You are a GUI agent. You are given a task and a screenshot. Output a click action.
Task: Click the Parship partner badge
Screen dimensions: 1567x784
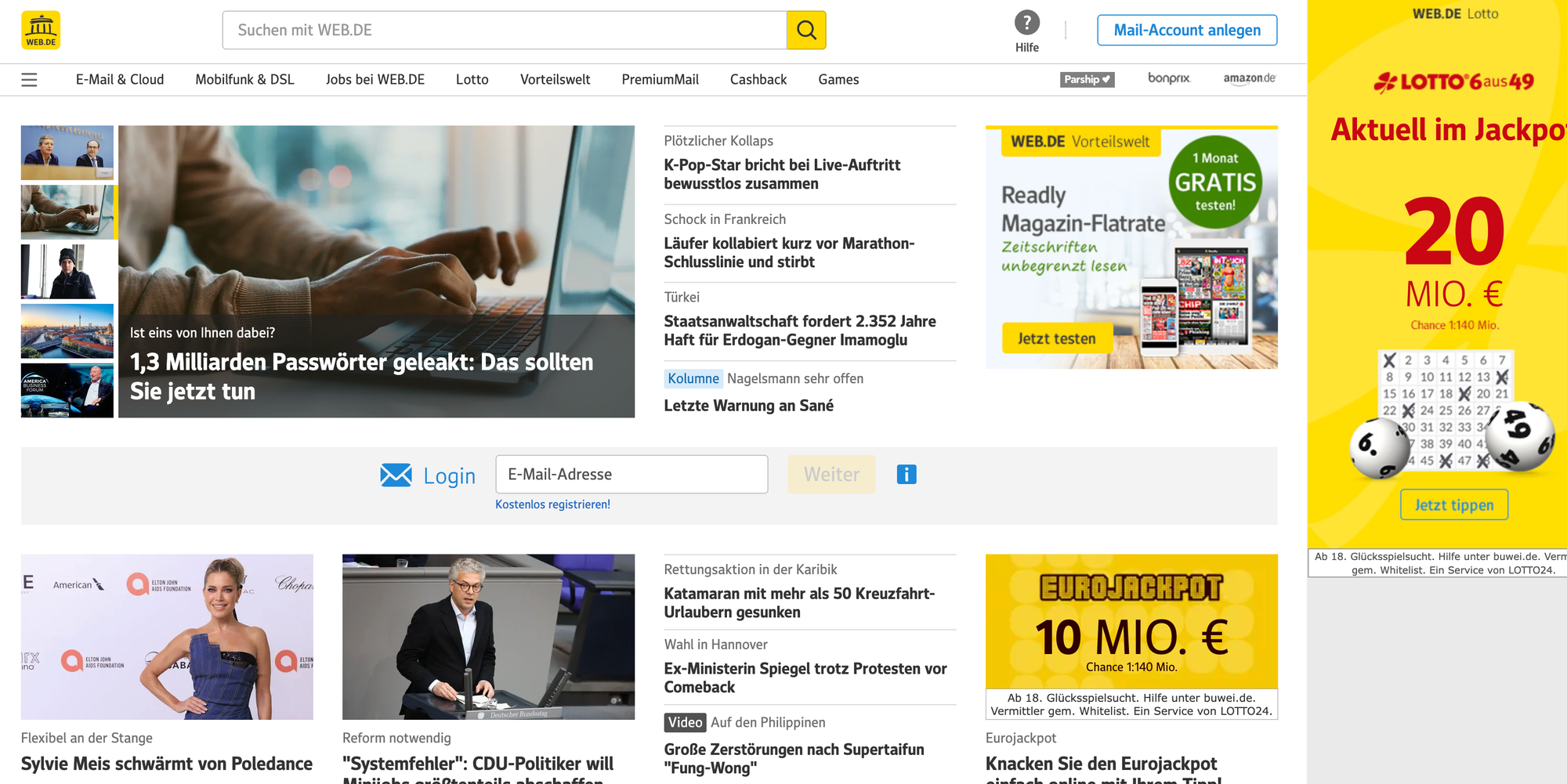1087,79
